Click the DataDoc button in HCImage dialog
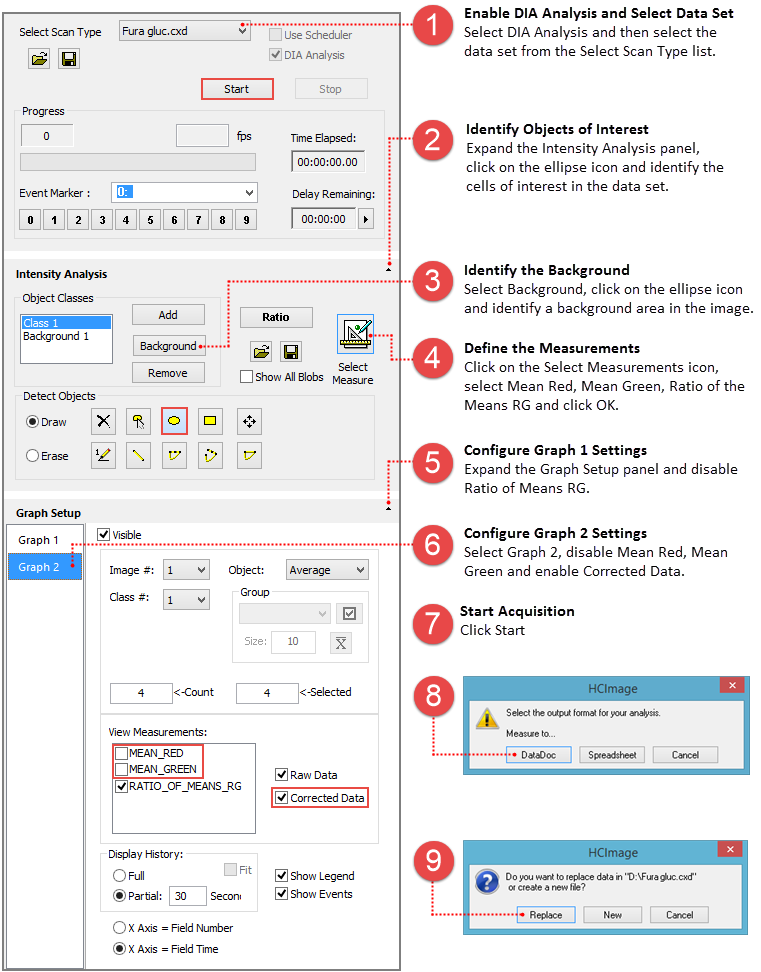 coord(537,755)
